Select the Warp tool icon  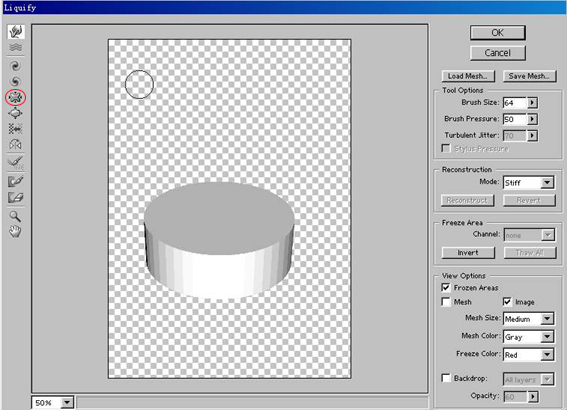point(16,32)
